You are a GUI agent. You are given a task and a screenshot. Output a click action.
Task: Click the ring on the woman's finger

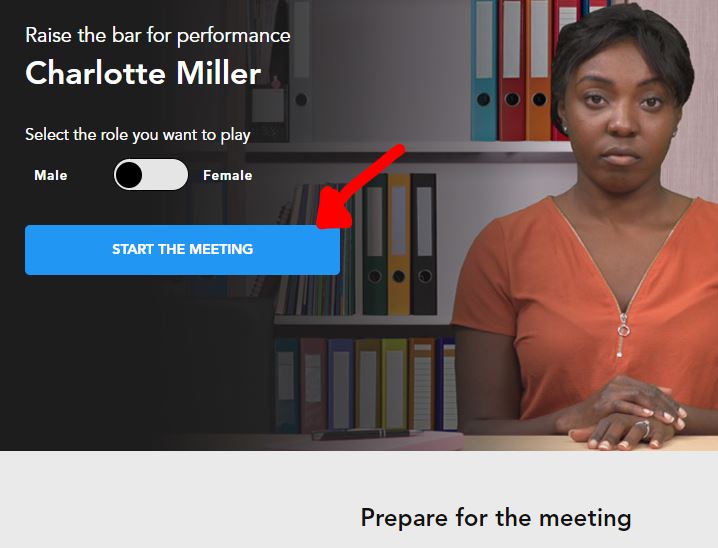642,429
